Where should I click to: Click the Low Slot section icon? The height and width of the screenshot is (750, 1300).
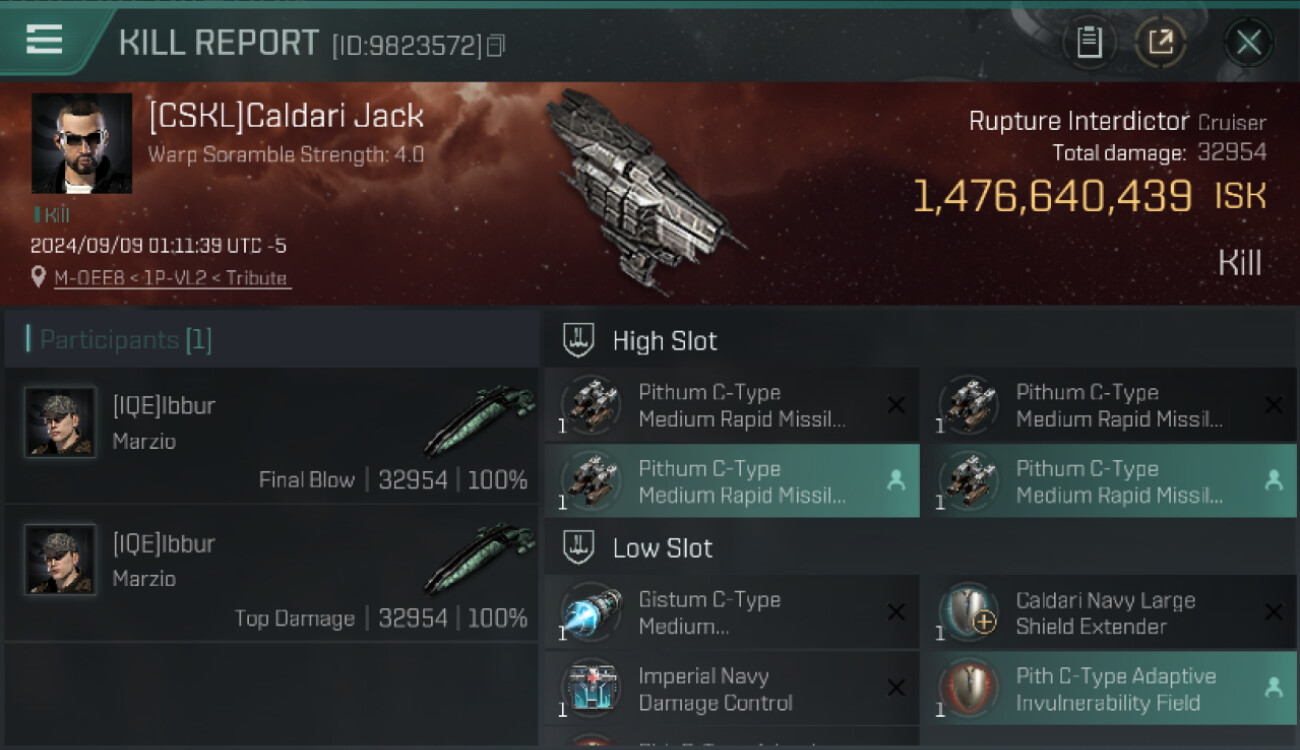coord(579,548)
